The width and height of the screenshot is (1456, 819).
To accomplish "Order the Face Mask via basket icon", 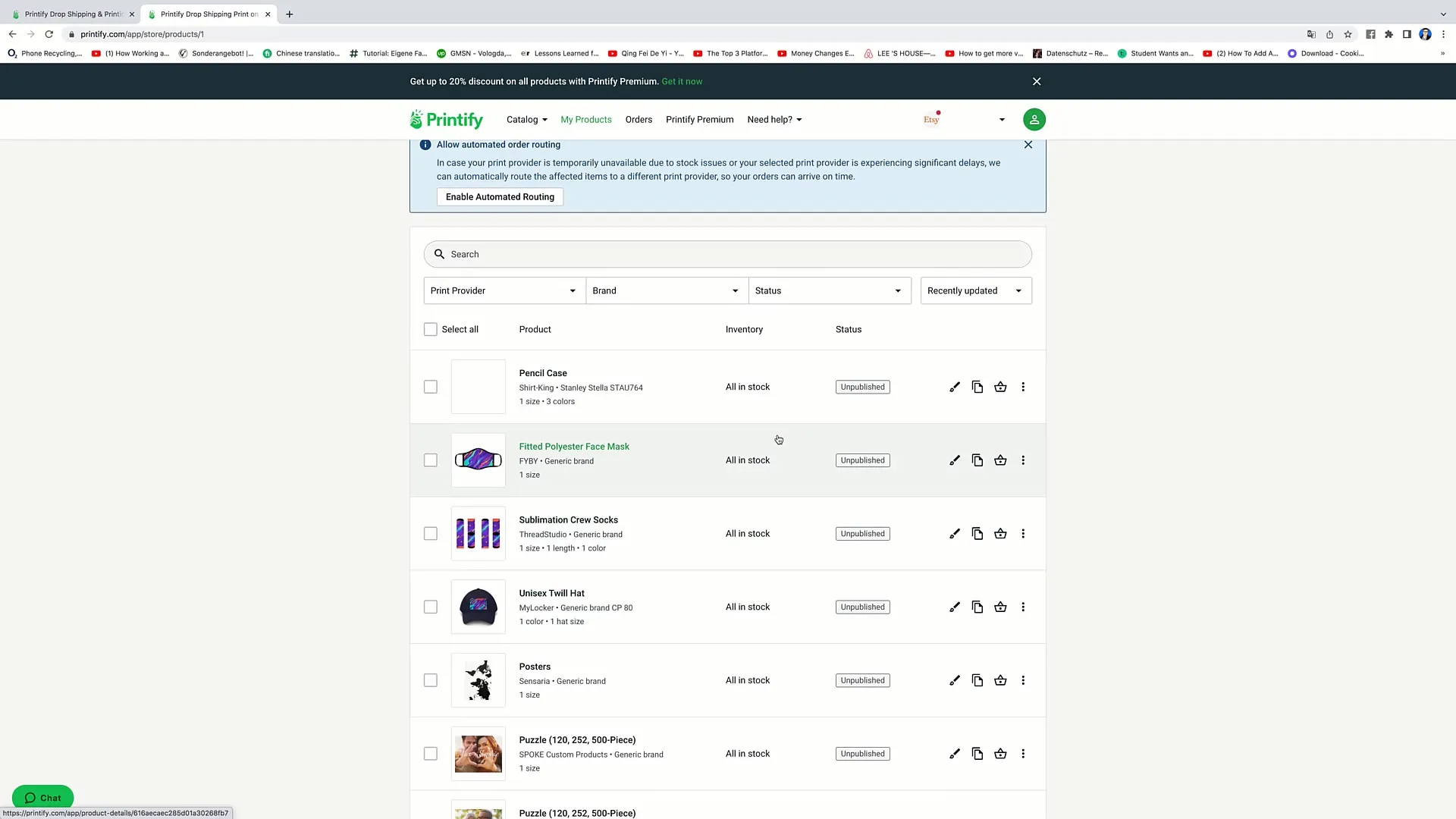I will coord(1000,460).
